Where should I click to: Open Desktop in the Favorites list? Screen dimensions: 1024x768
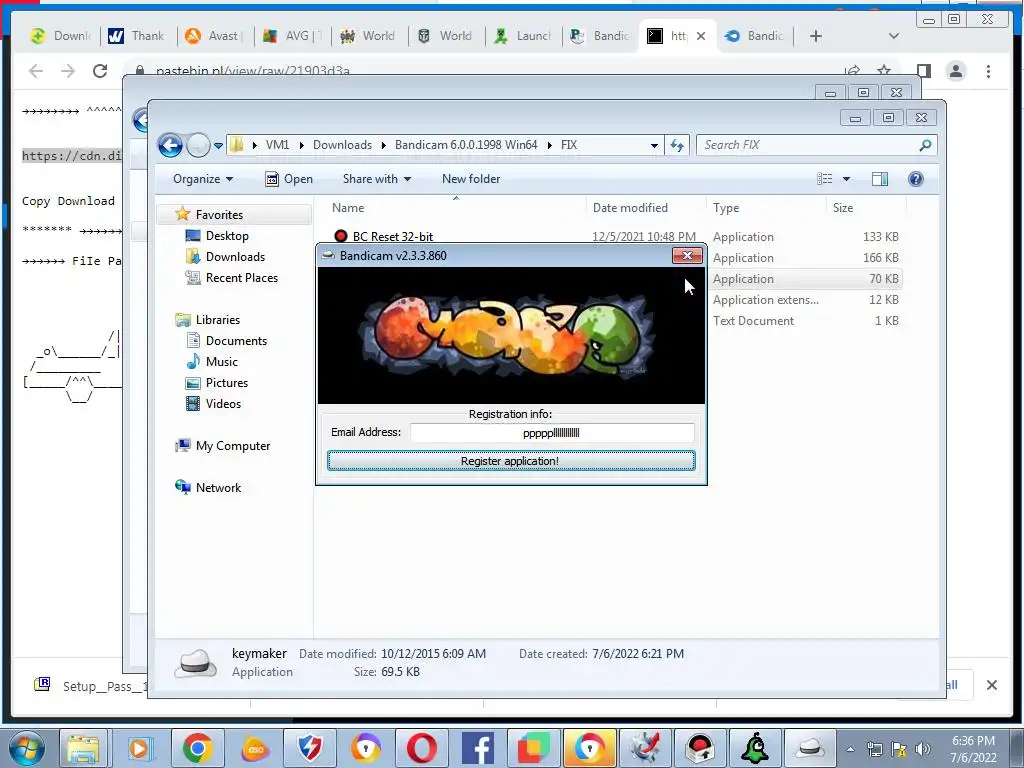coord(227,236)
